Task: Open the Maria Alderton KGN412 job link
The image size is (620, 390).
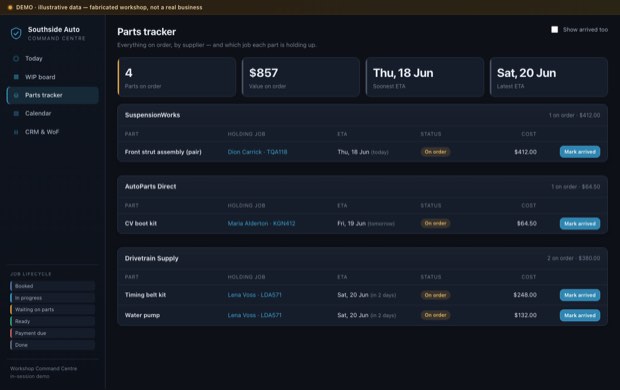Action: tap(261, 223)
